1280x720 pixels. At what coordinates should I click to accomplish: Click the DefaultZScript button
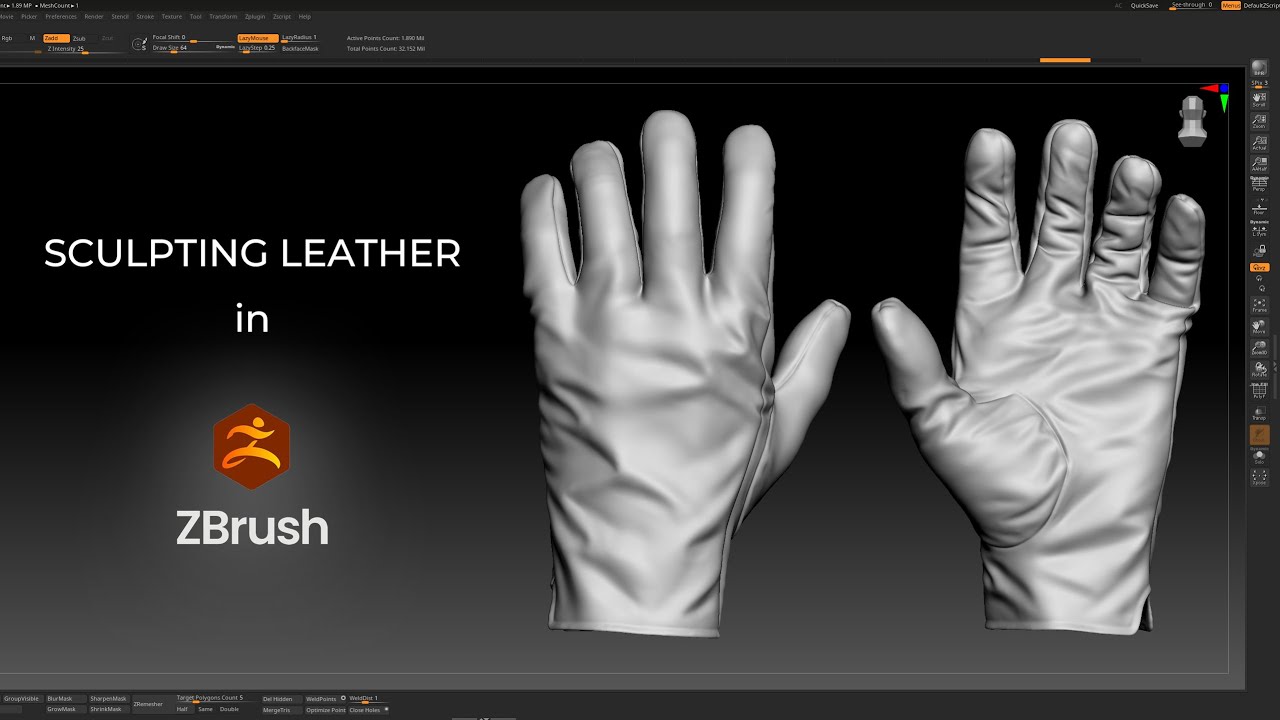click(1262, 5)
